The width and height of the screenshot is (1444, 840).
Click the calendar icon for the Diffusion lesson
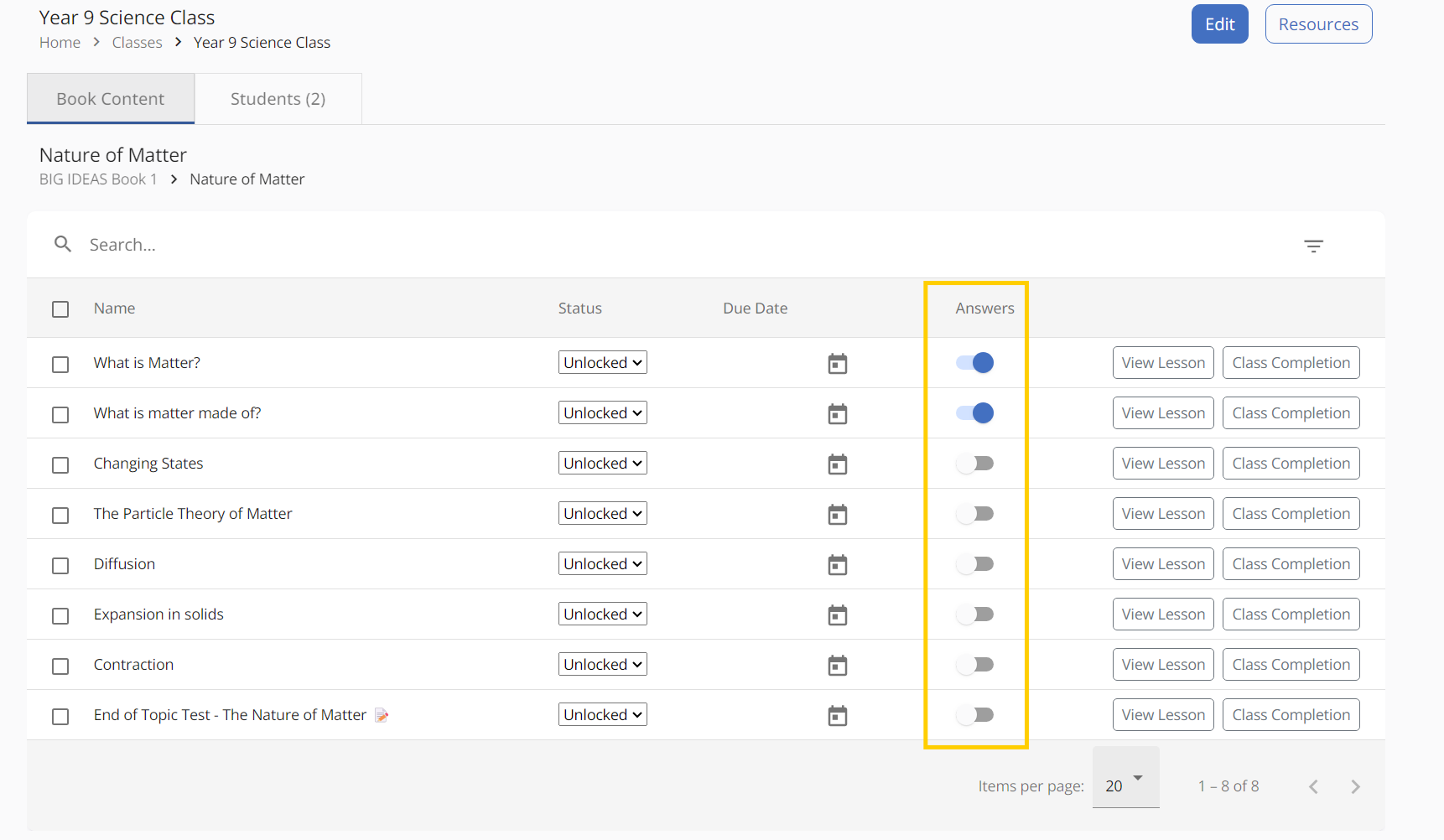[837, 565]
